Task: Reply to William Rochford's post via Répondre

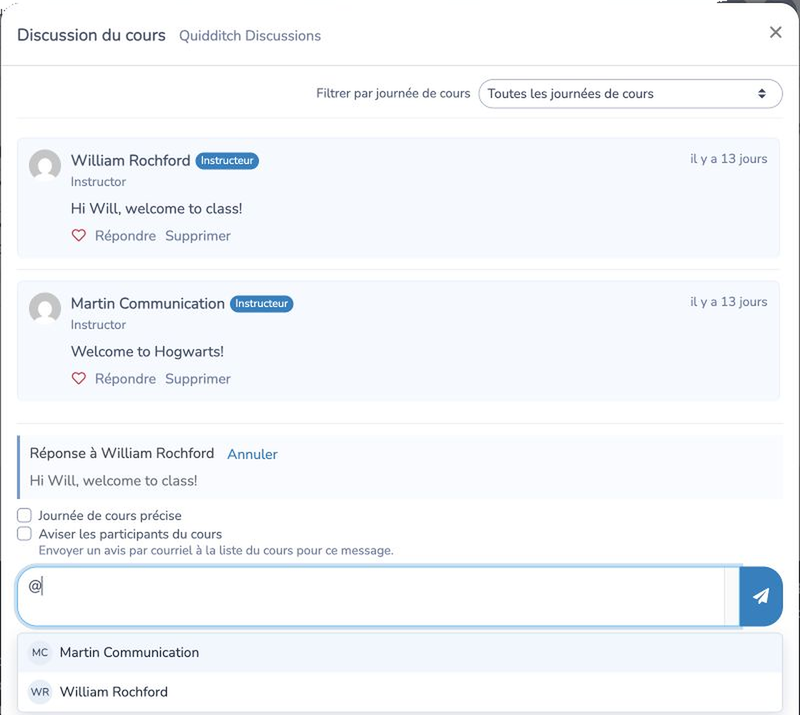Action: coord(126,236)
